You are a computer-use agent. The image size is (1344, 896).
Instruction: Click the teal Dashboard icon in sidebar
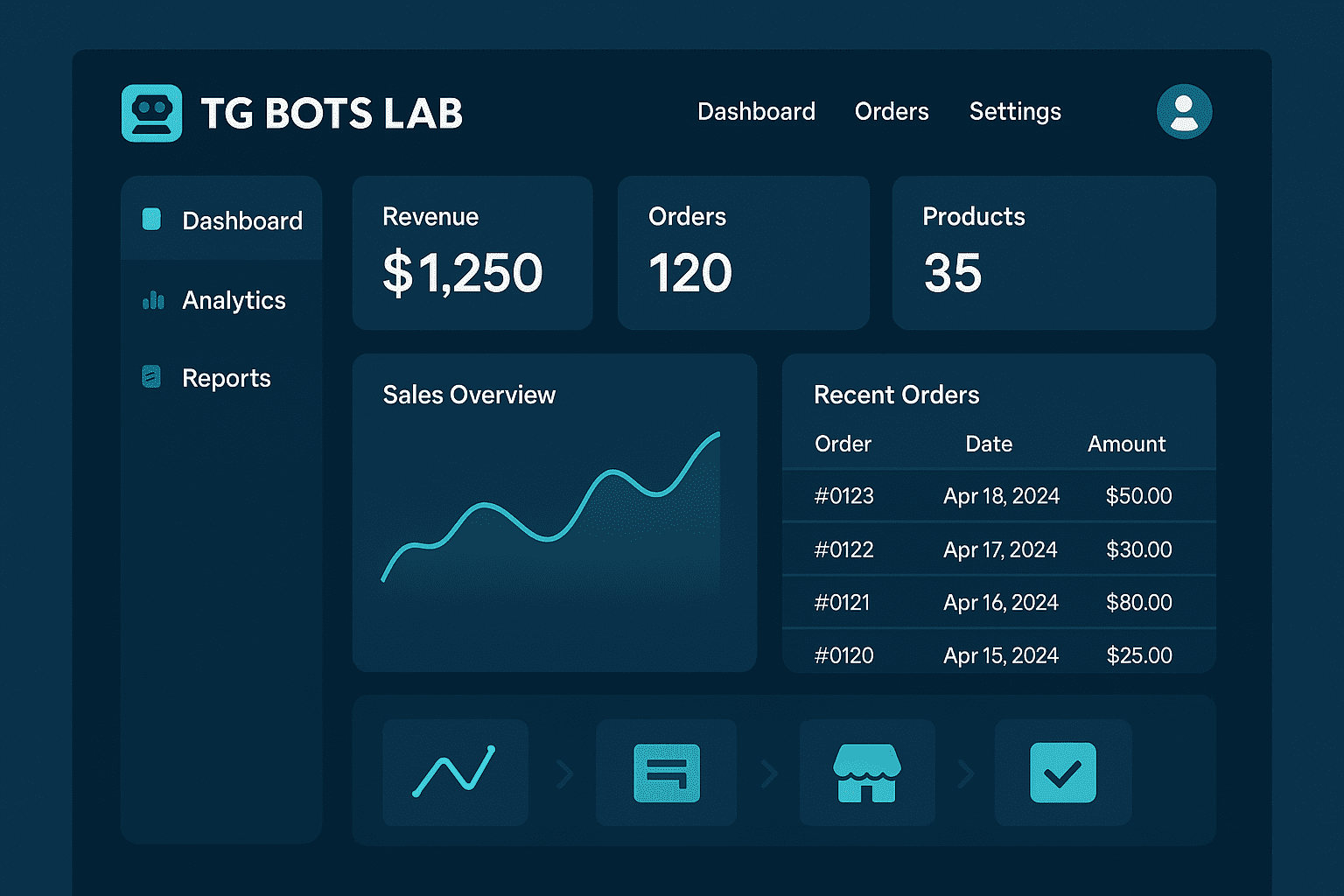tap(150, 220)
